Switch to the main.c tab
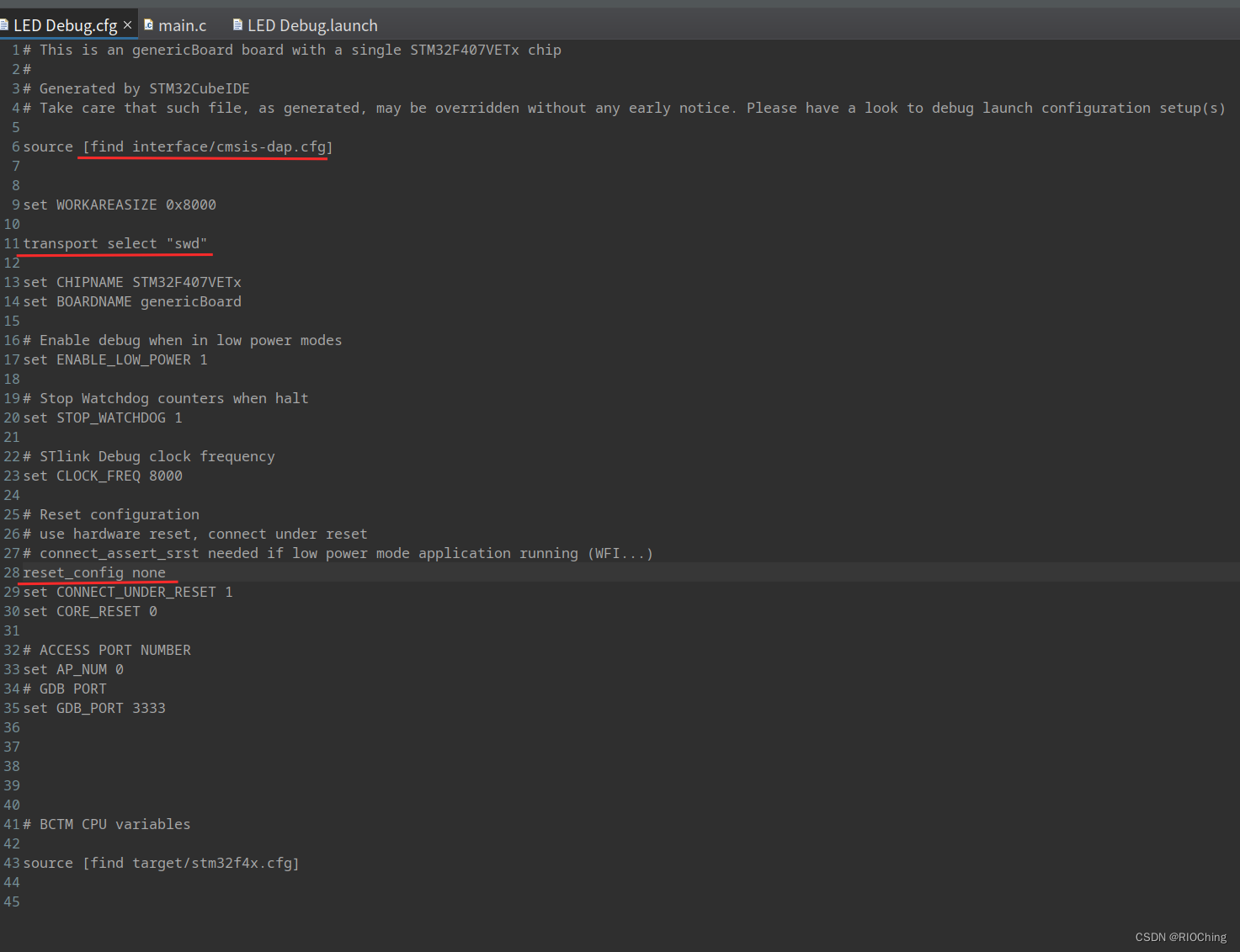 (x=182, y=24)
